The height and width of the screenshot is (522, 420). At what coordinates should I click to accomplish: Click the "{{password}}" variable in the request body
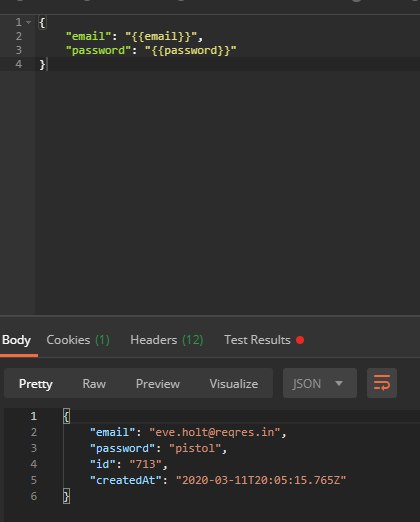coord(191,50)
